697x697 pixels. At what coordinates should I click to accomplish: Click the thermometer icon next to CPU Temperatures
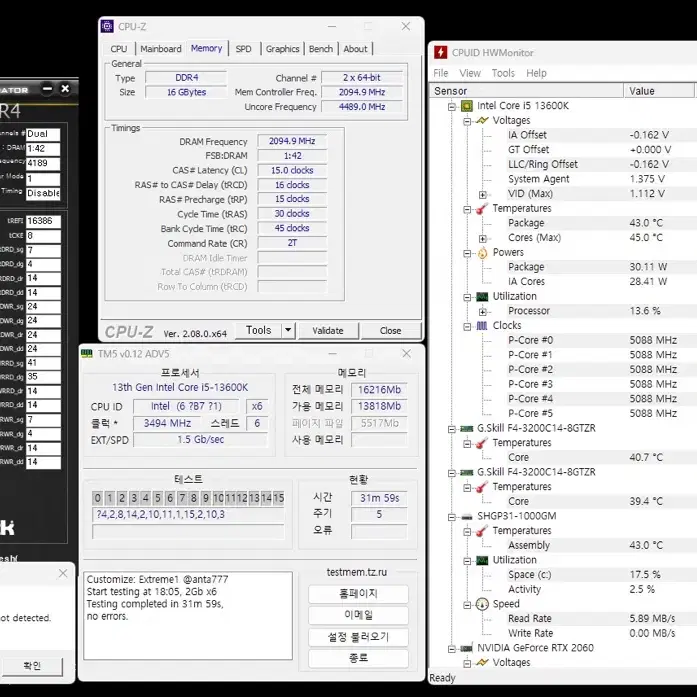pos(482,208)
